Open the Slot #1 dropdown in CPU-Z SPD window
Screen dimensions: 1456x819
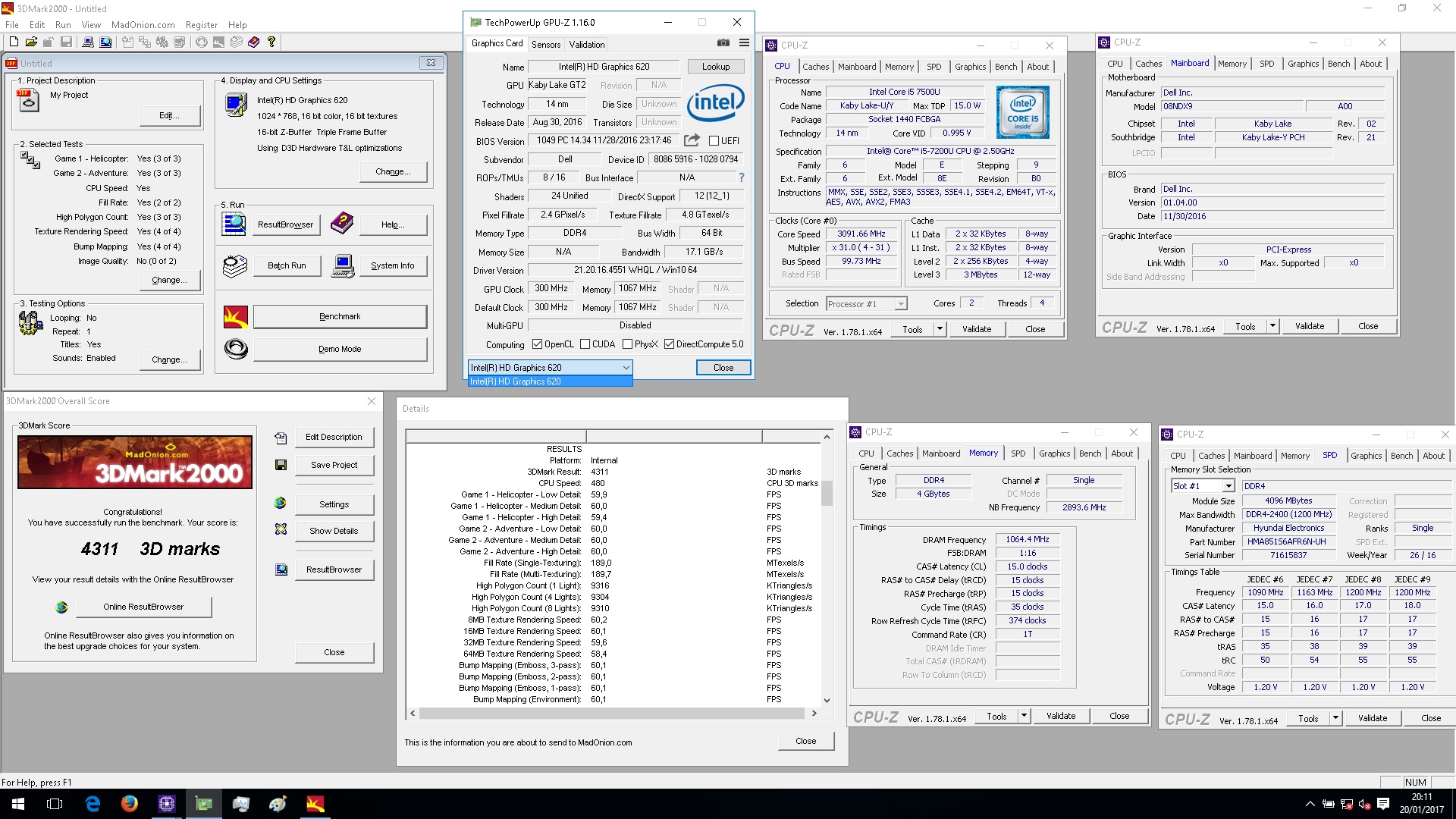point(1203,486)
